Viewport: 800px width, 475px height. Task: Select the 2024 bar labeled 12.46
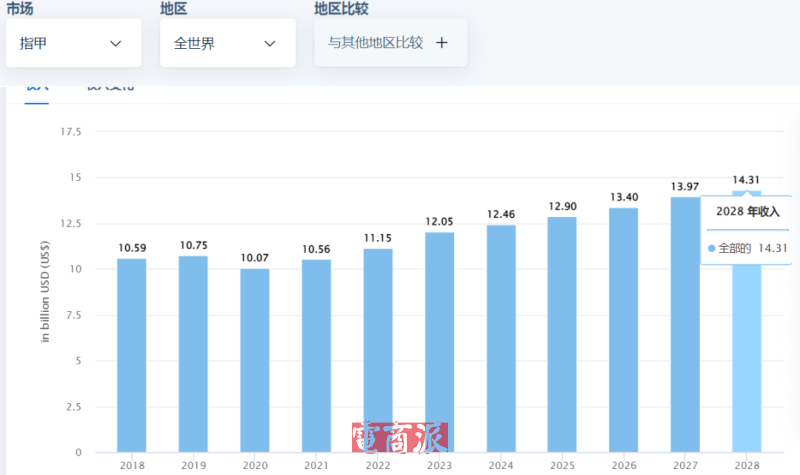pyautogui.click(x=501, y=338)
